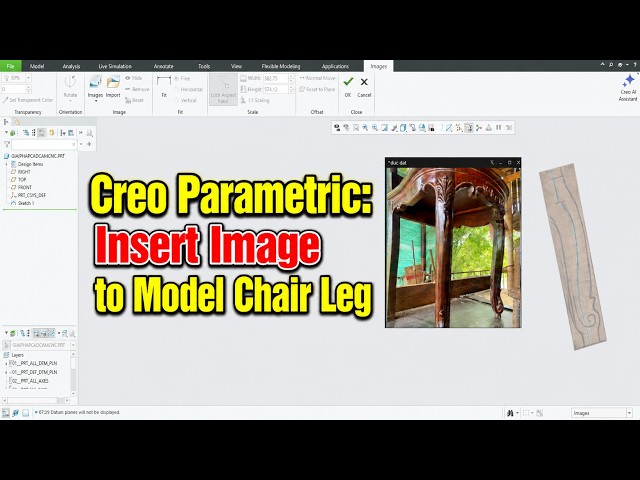
Task: Click the layer tree vertical scrollbar
Action: (x=73, y=374)
